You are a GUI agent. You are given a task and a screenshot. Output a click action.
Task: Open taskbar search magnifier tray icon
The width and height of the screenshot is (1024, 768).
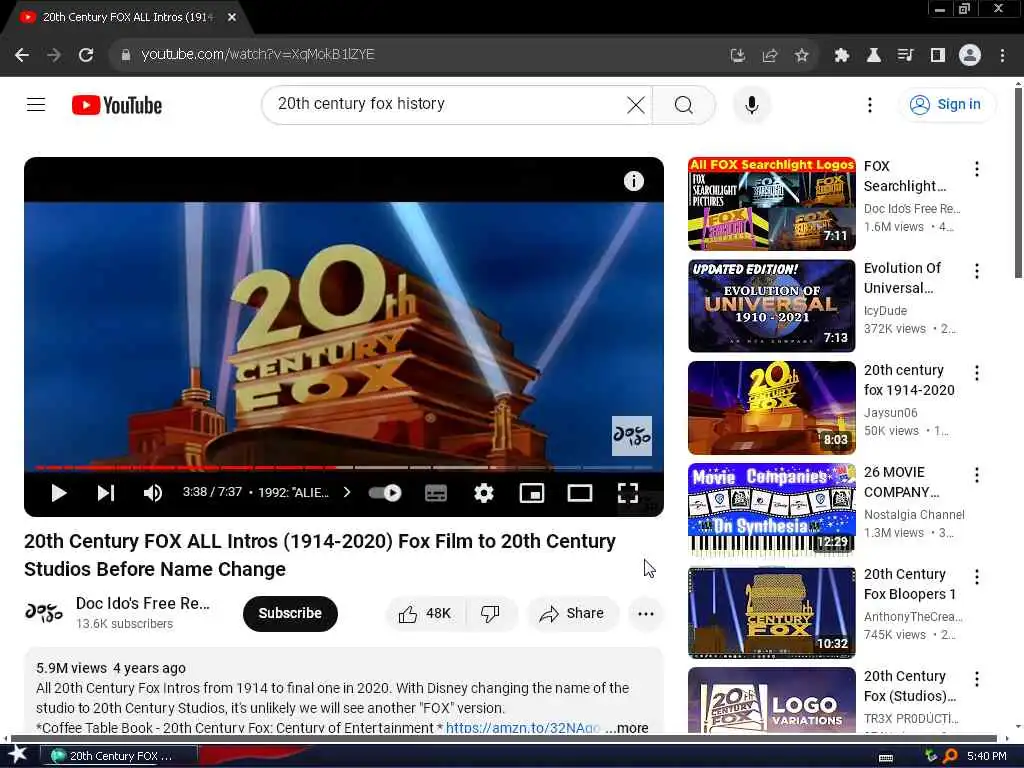point(950,756)
